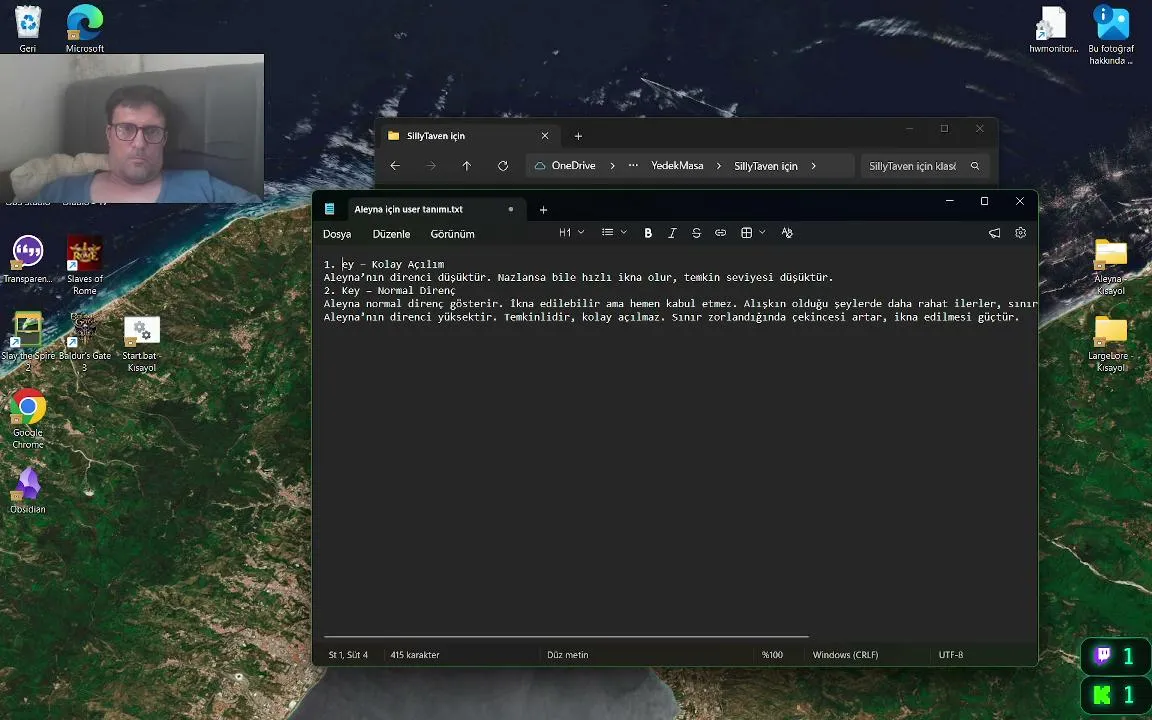
Task: Click the webcam overlay video
Action: (132, 128)
